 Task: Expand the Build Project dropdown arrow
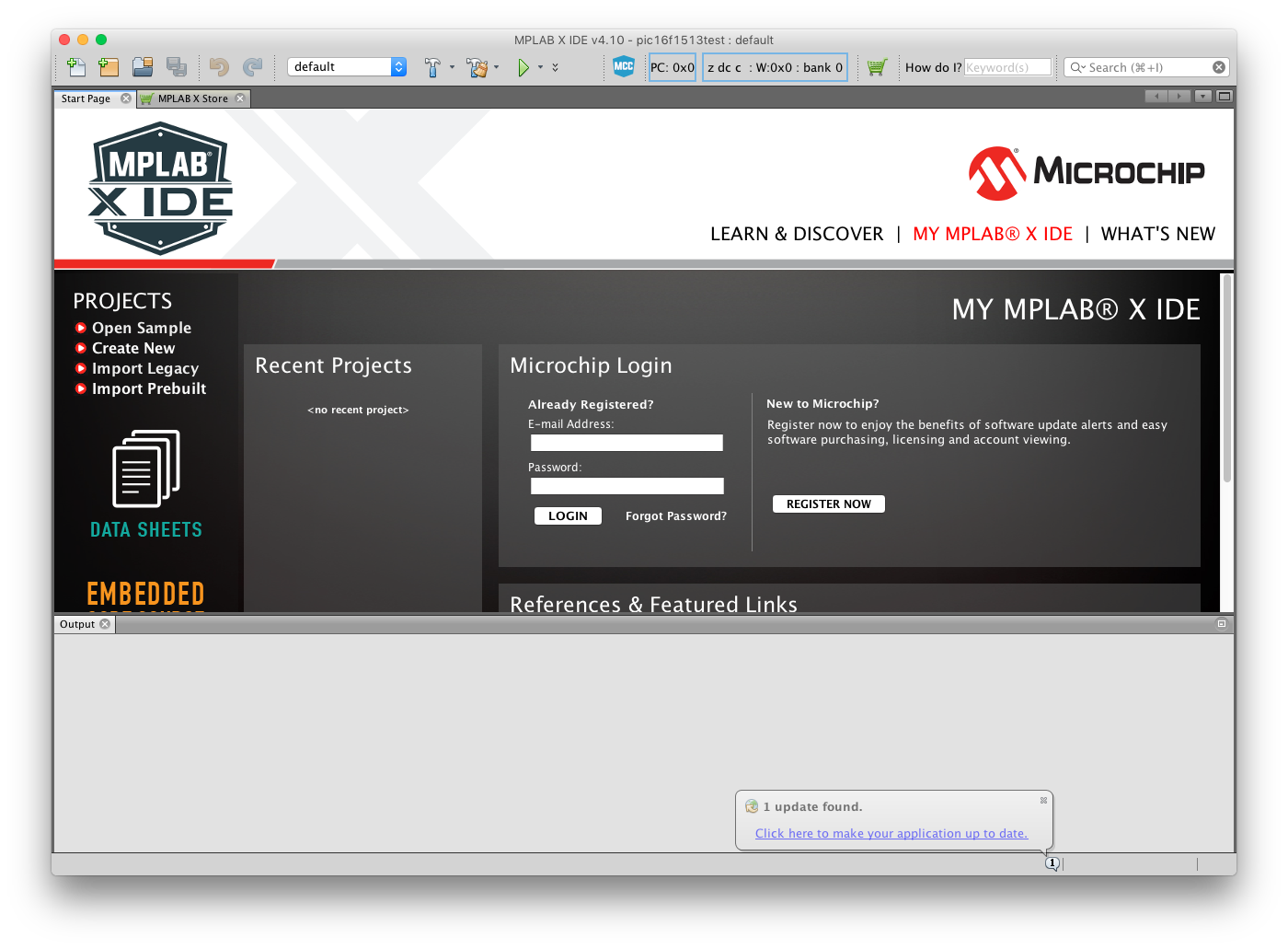452,67
